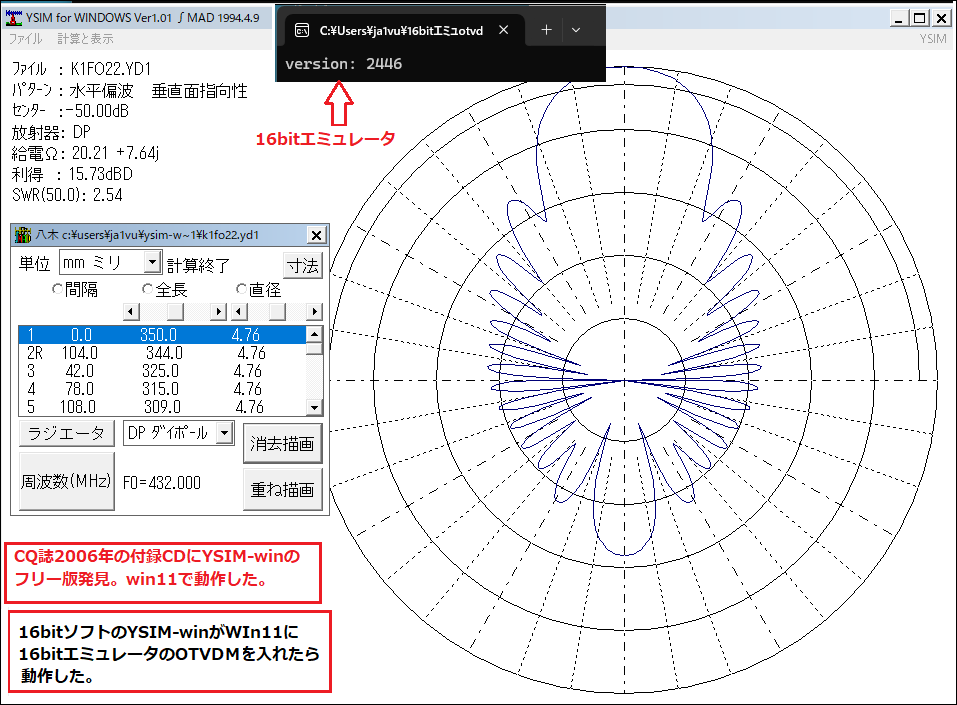
Task: Click the 利得 15.73dBD gain readout
Action: [x=72, y=175]
